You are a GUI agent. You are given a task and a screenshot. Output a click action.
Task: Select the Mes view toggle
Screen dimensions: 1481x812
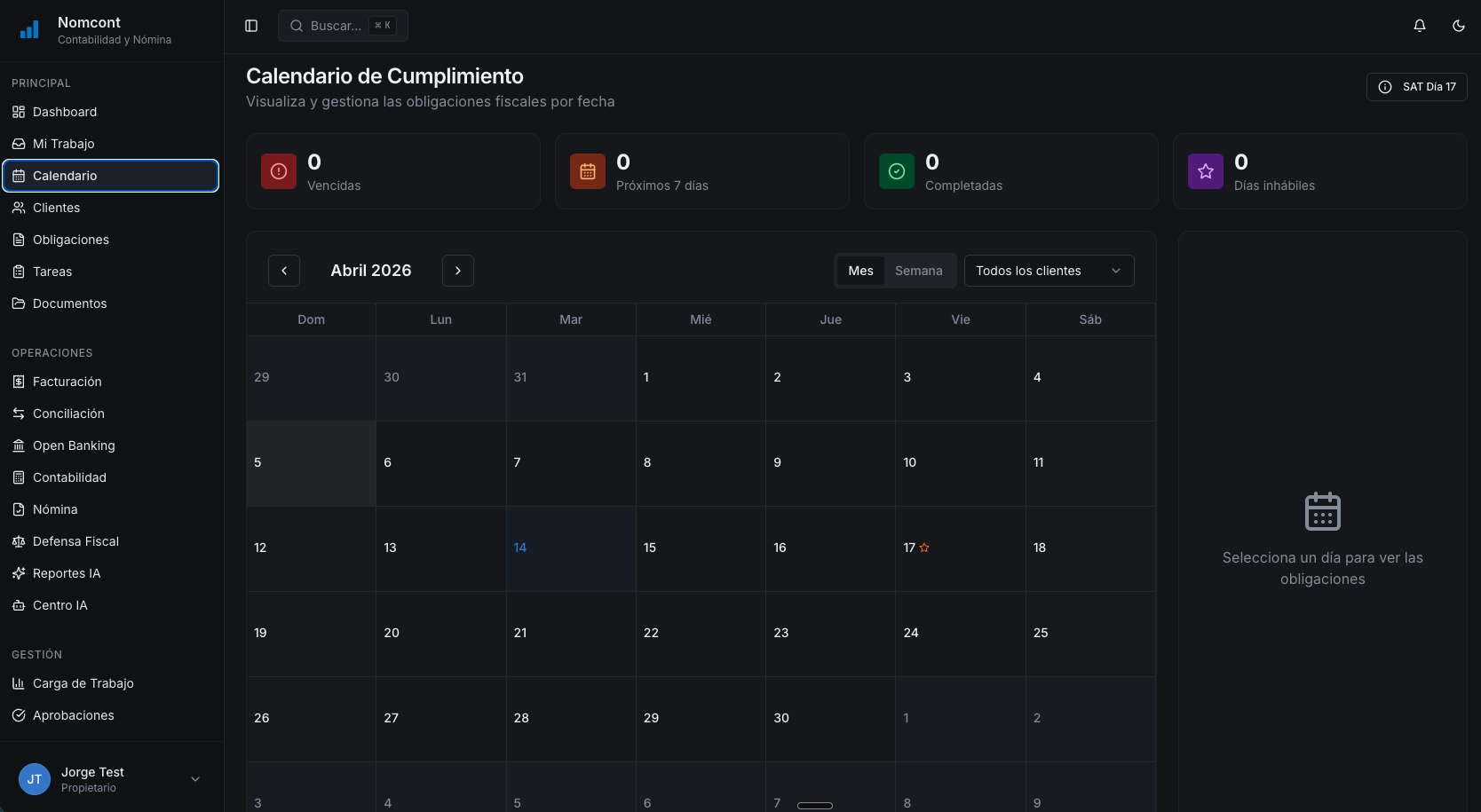click(860, 271)
